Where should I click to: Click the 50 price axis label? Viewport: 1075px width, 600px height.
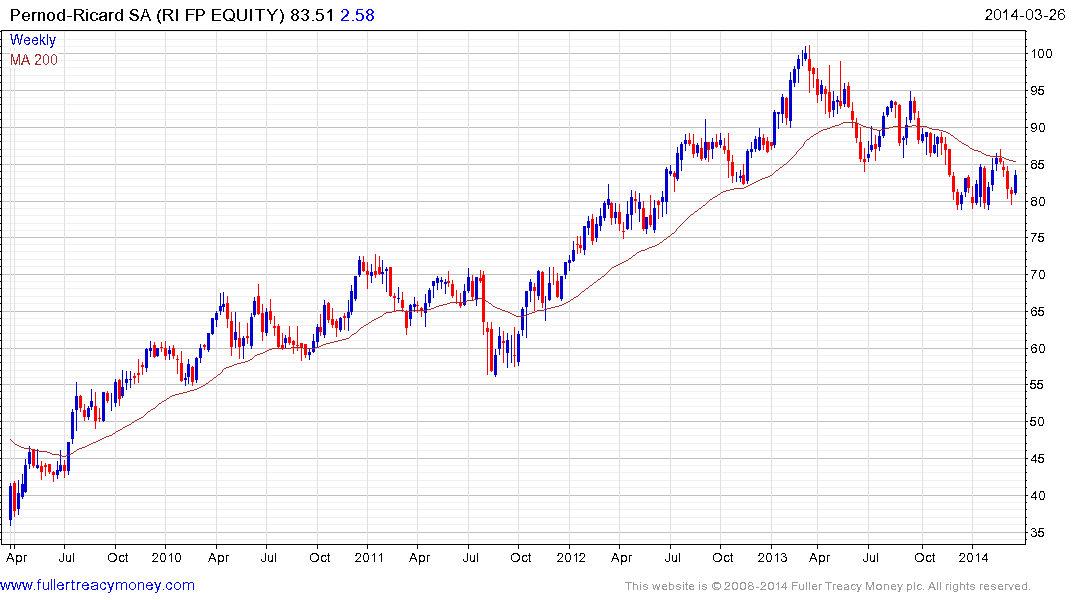pos(1039,422)
